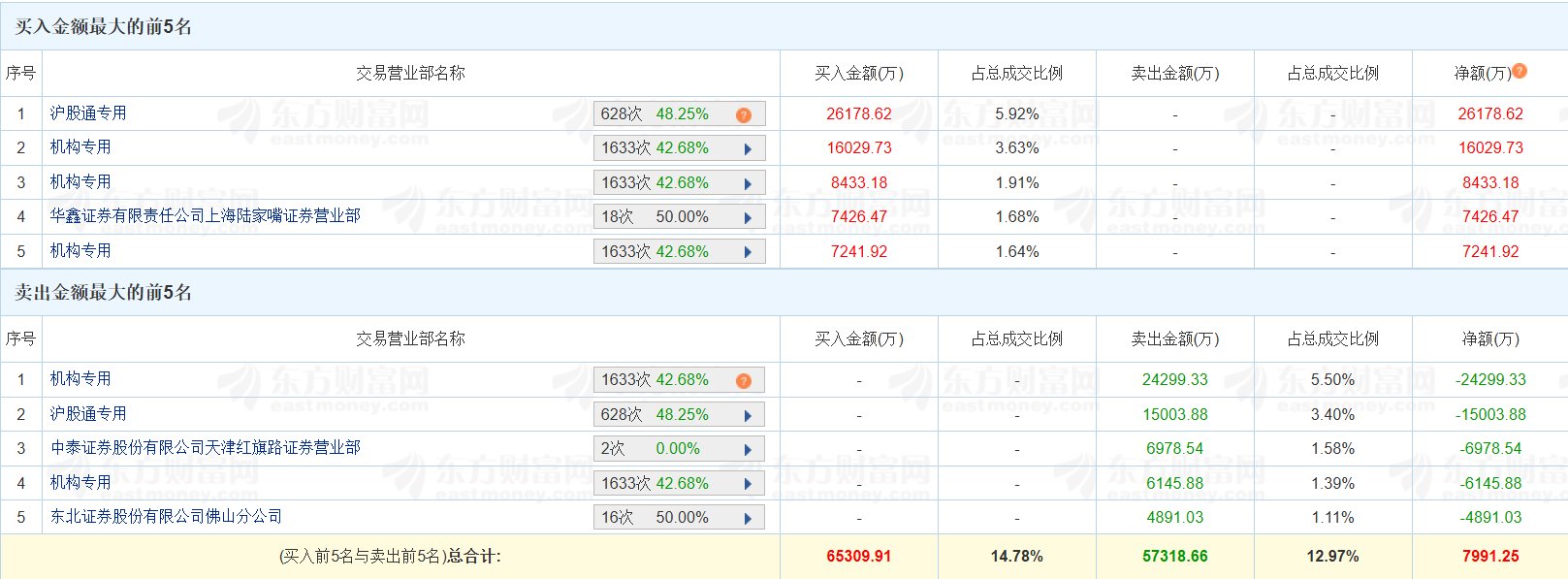Expand the 中泰证券 天津红旗路 row arrow
Screen dimensions: 1568x579
pyautogui.click(x=748, y=450)
